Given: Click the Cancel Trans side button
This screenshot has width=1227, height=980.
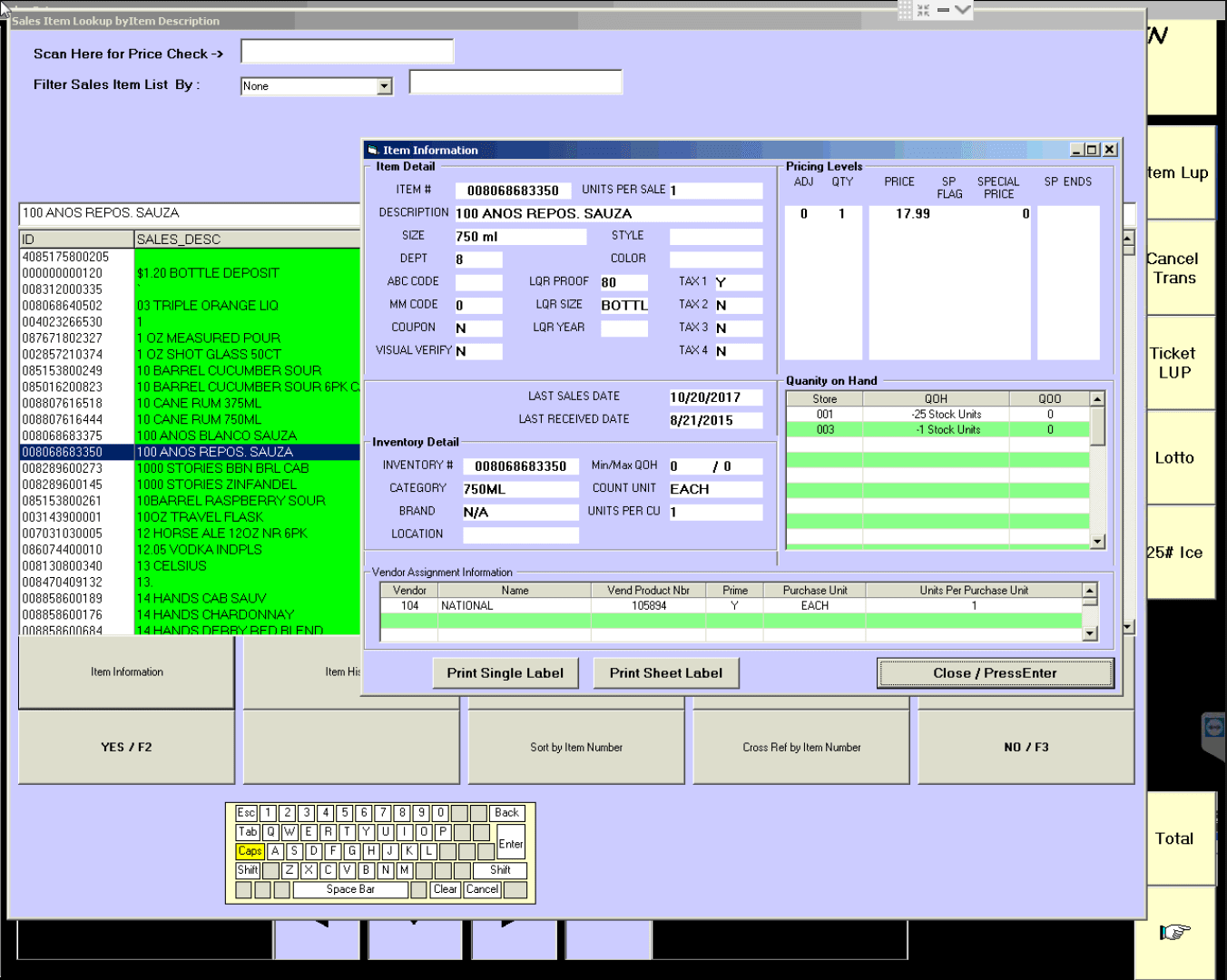Looking at the screenshot, I should point(1180,269).
